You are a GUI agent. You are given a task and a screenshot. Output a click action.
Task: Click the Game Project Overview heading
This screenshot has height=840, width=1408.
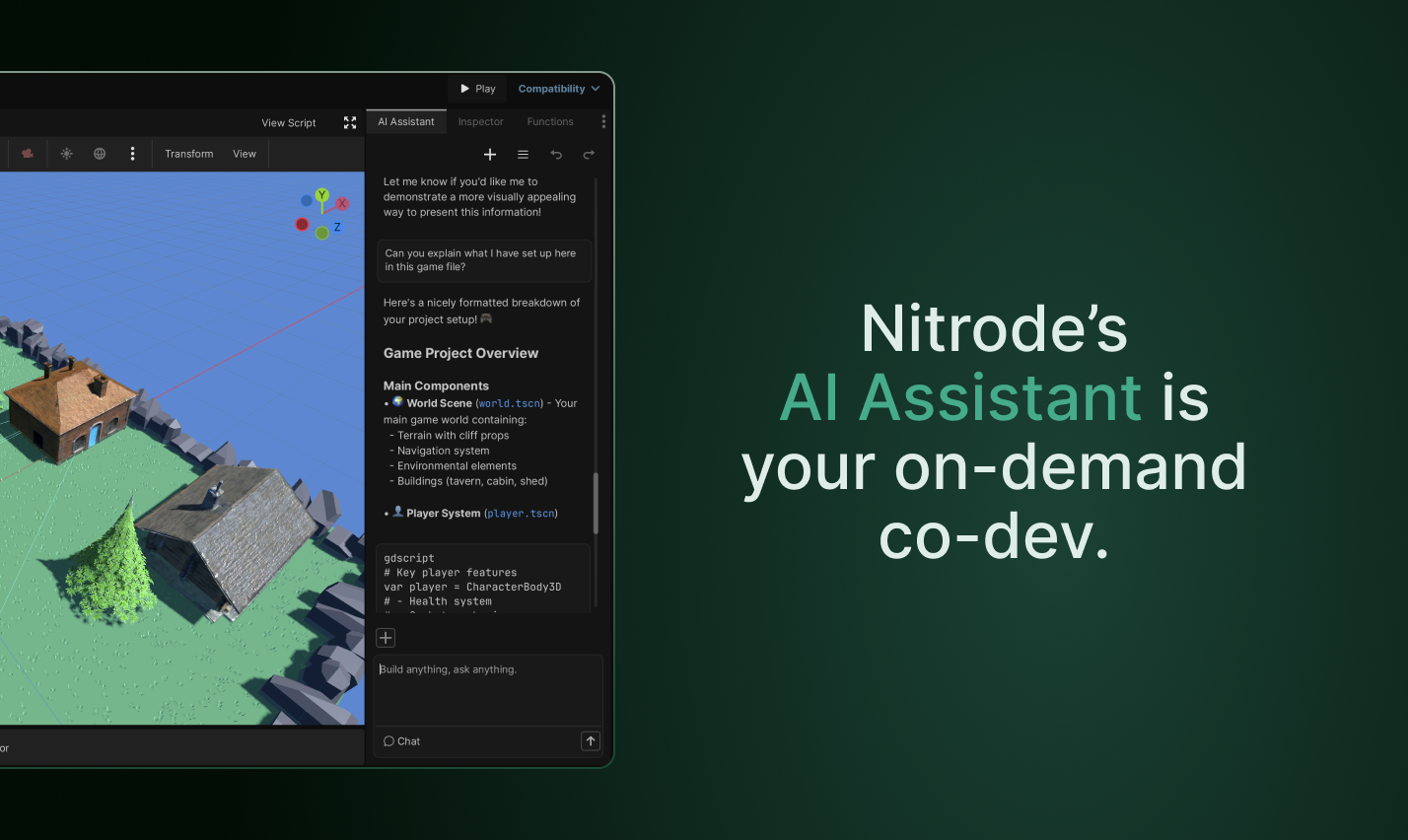460,353
